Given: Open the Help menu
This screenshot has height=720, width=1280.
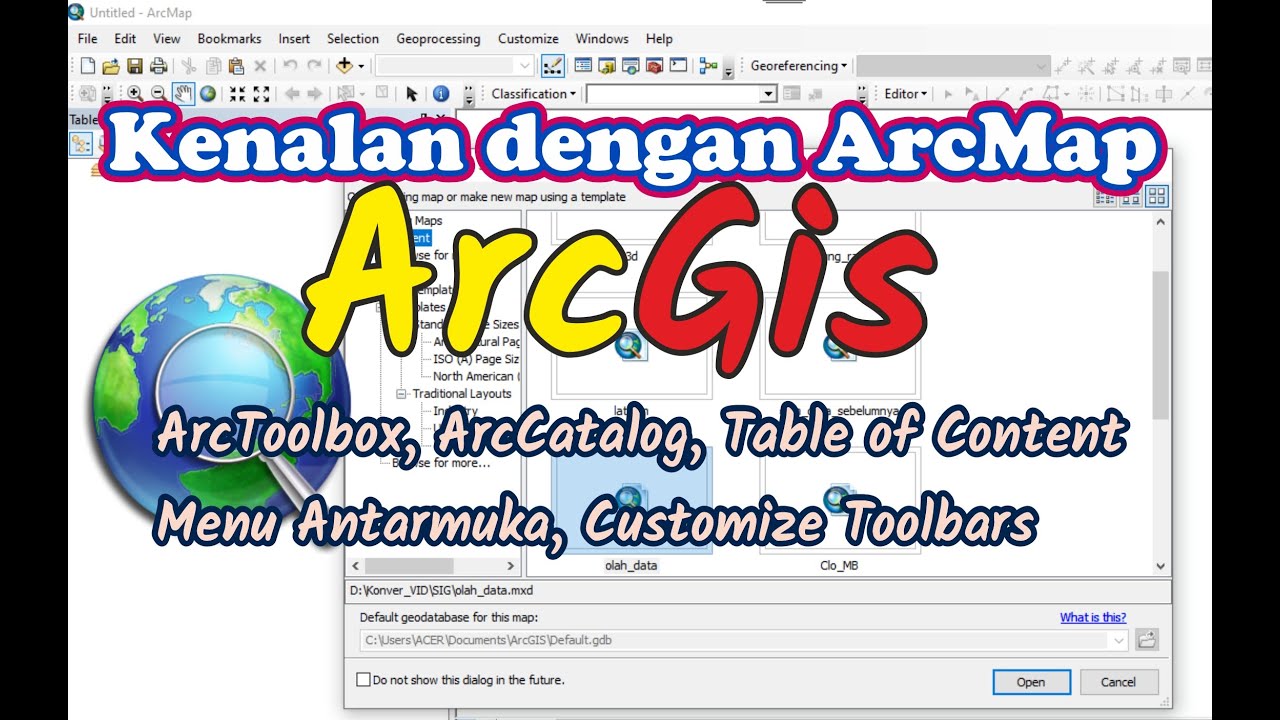Looking at the screenshot, I should click(659, 39).
